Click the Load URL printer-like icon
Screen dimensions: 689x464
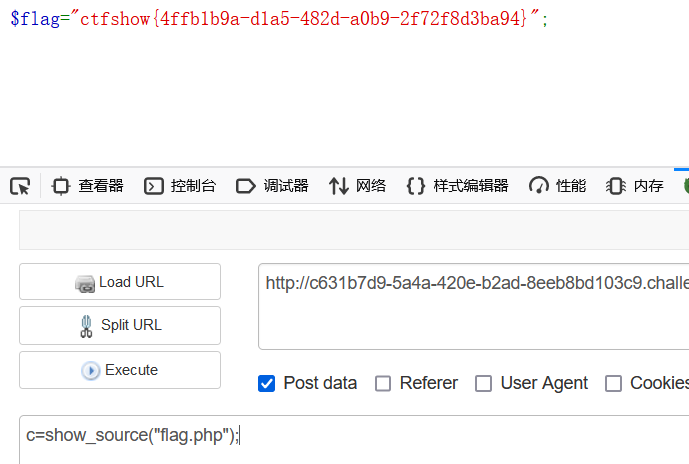pyautogui.click(x=85, y=284)
